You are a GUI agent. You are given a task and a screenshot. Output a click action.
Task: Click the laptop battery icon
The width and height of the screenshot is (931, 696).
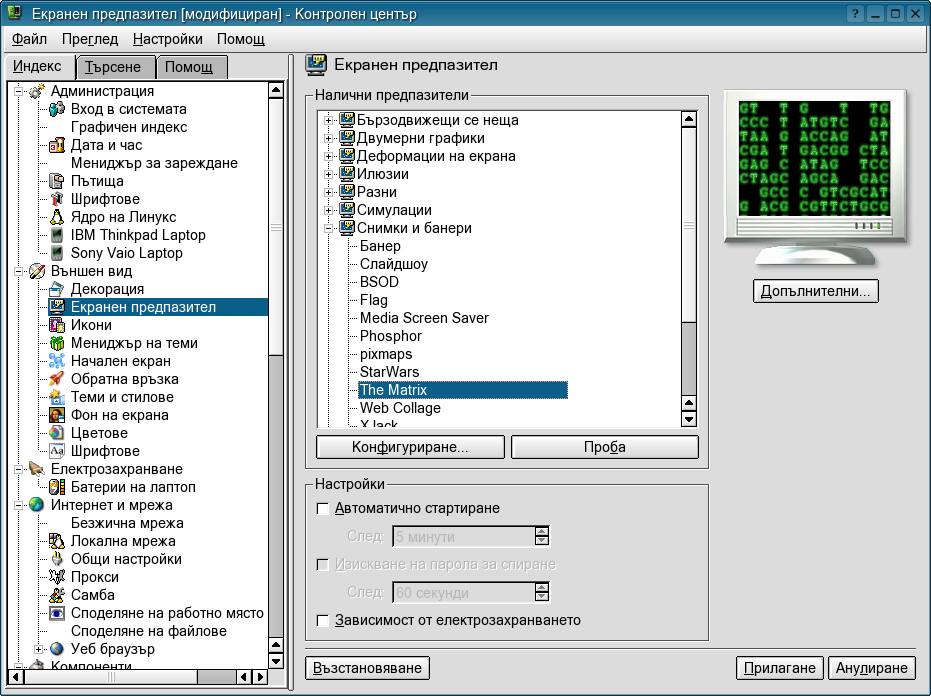coord(57,487)
